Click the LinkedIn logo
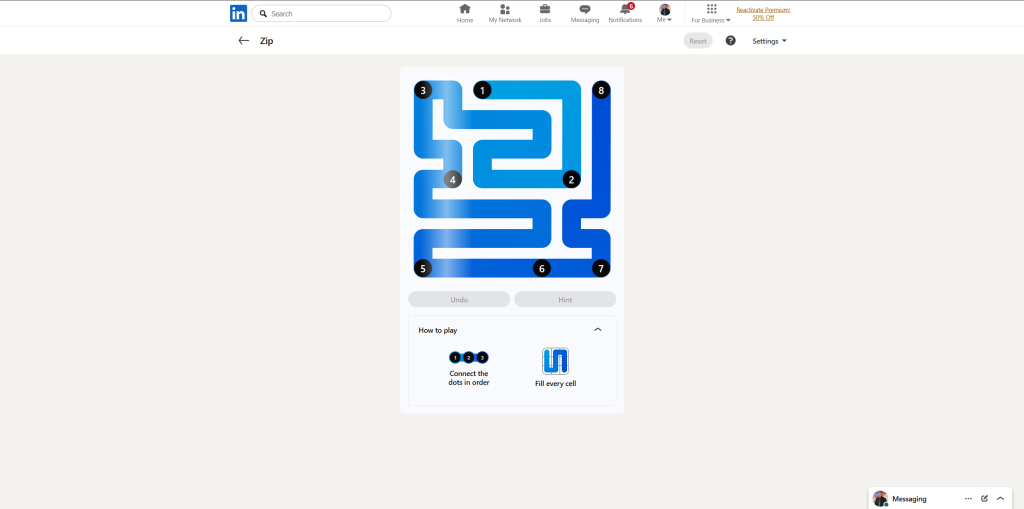This screenshot has height=509, width=1024. coord(238,13)
